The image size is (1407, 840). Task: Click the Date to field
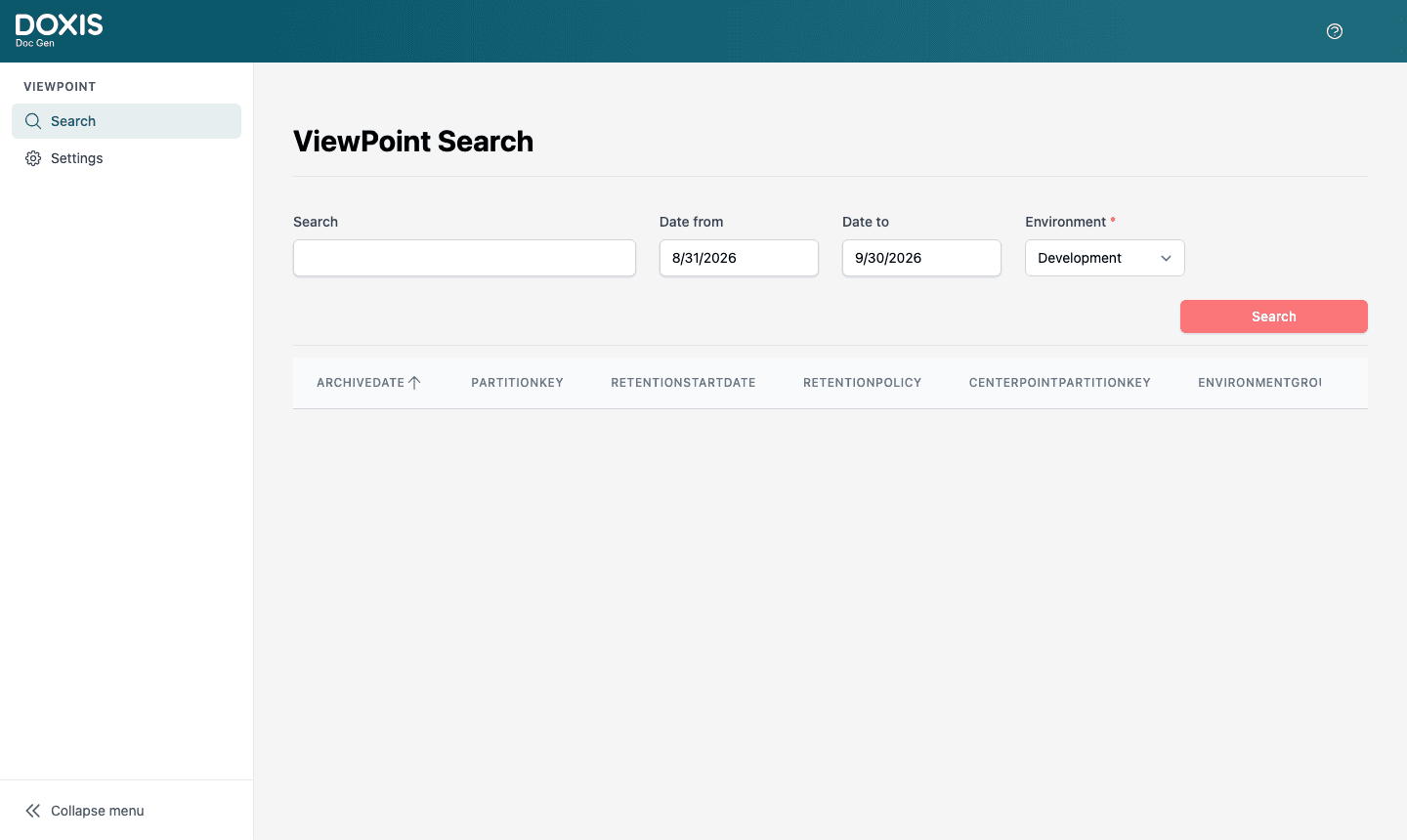coord(921,258)
